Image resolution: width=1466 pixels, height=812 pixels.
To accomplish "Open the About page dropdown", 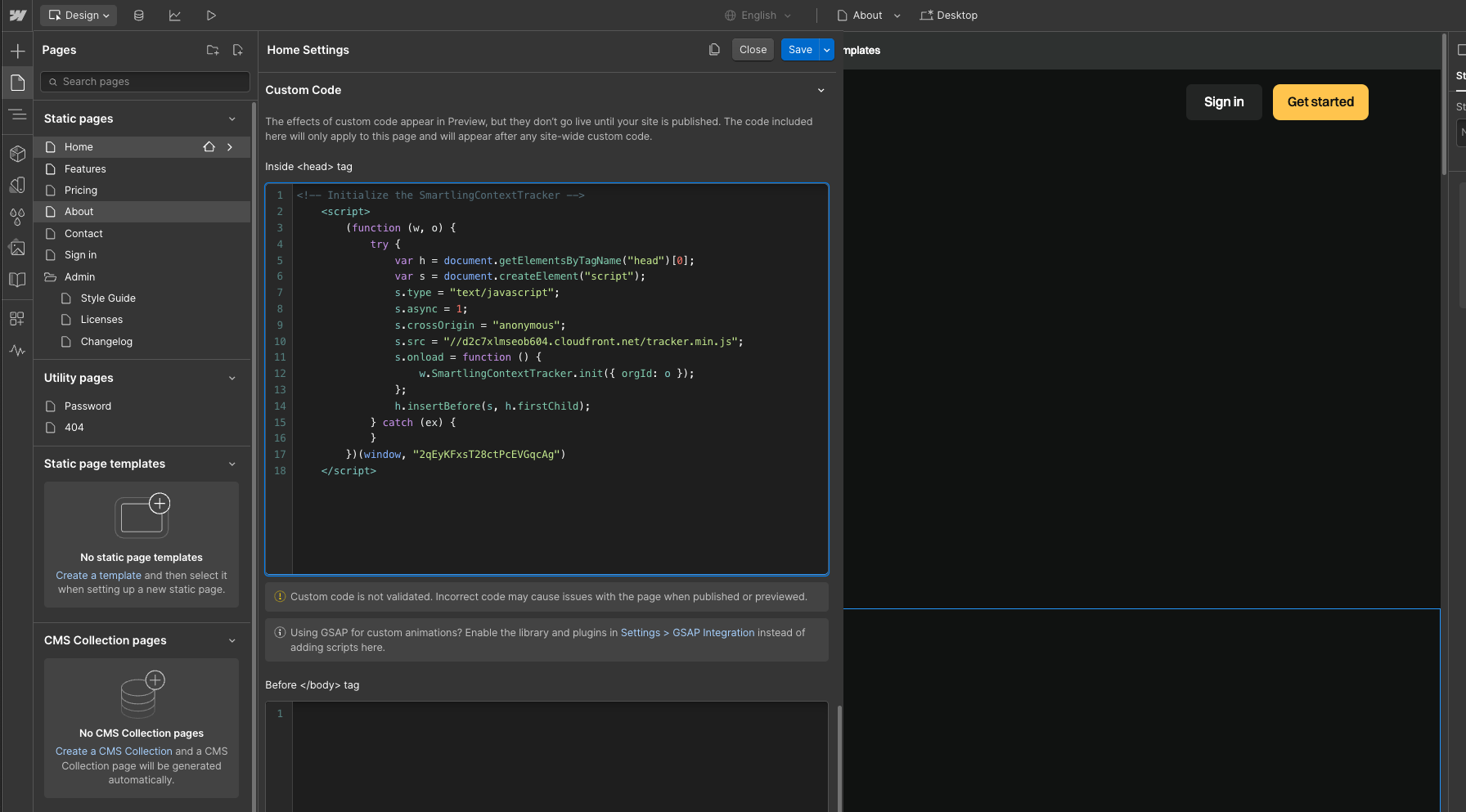I will coord(868,16).
